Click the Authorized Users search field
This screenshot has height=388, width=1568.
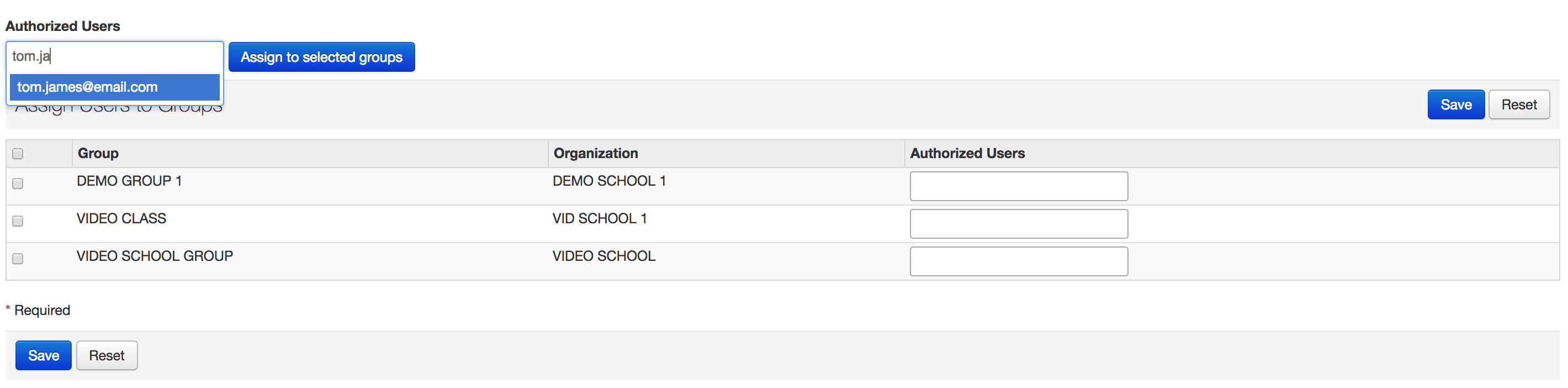(114, 56)
